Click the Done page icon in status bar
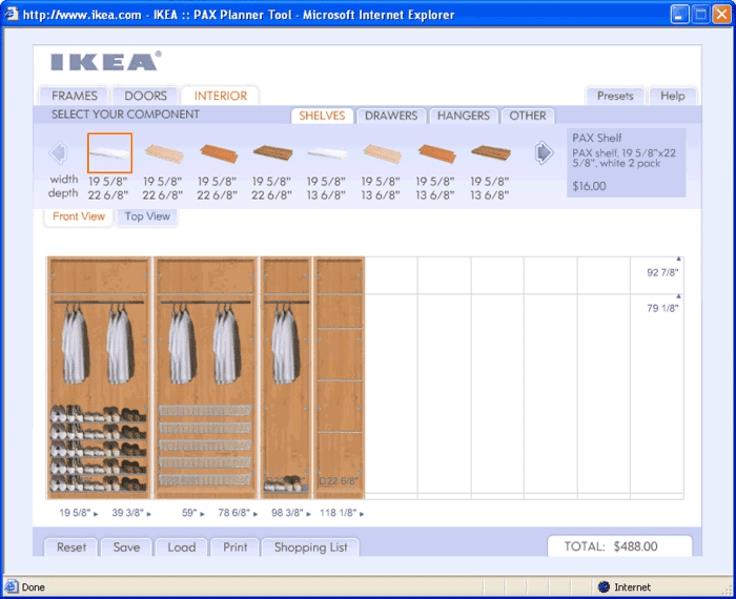Screen dimensions: 736x599 tap(11, 587)
